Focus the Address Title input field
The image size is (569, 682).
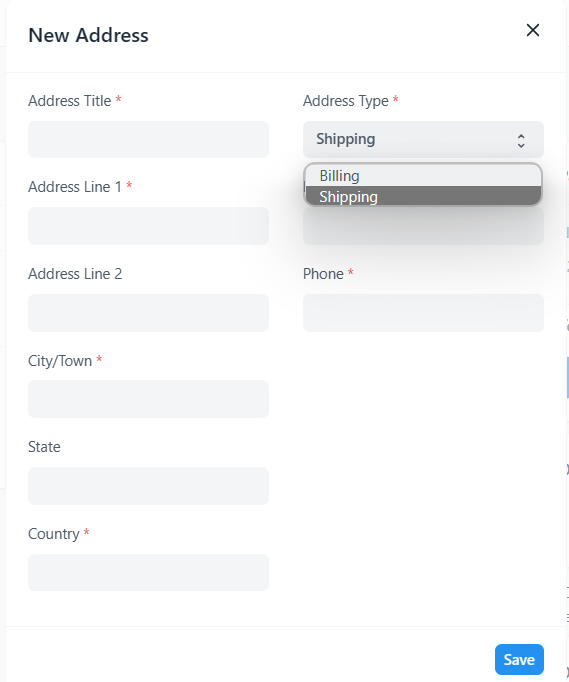(148, 140)
